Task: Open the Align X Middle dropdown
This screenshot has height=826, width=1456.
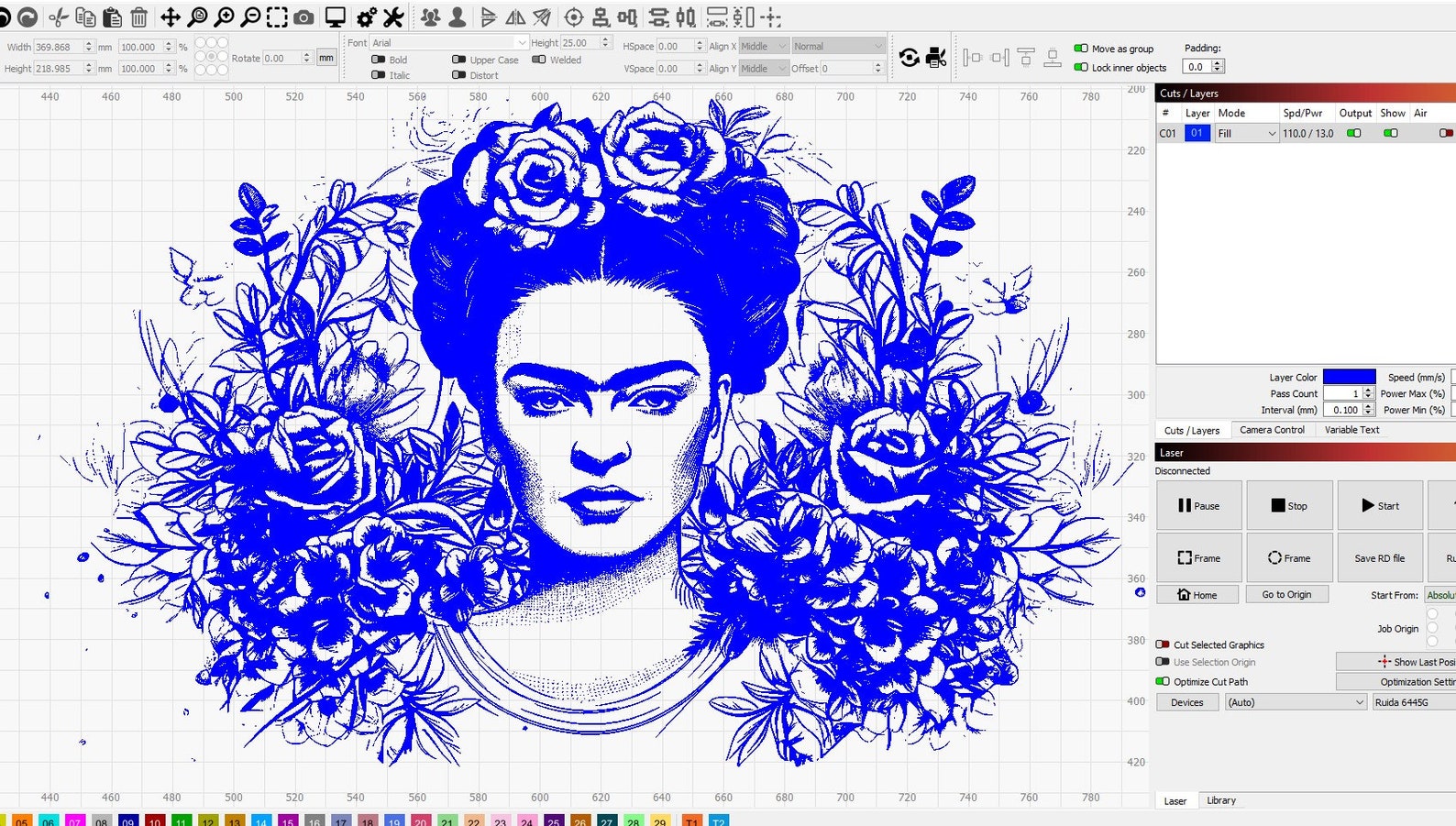Action: (x=764, y=46)
